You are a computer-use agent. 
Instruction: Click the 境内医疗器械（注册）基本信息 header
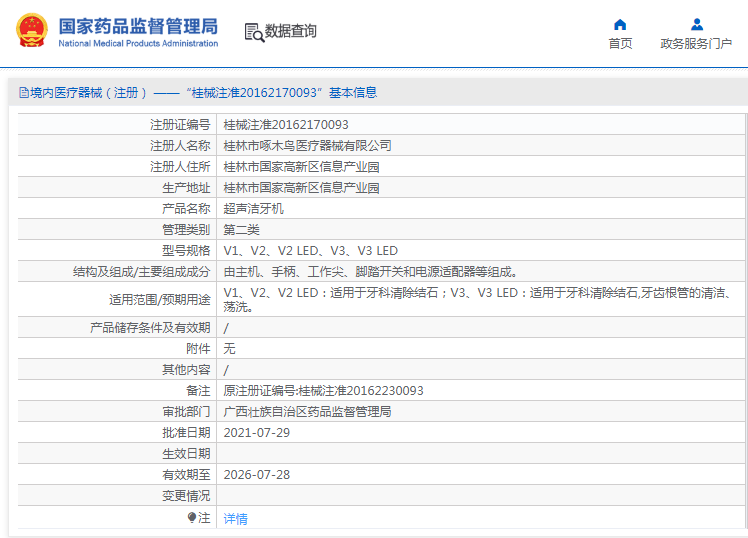point(198,93)
